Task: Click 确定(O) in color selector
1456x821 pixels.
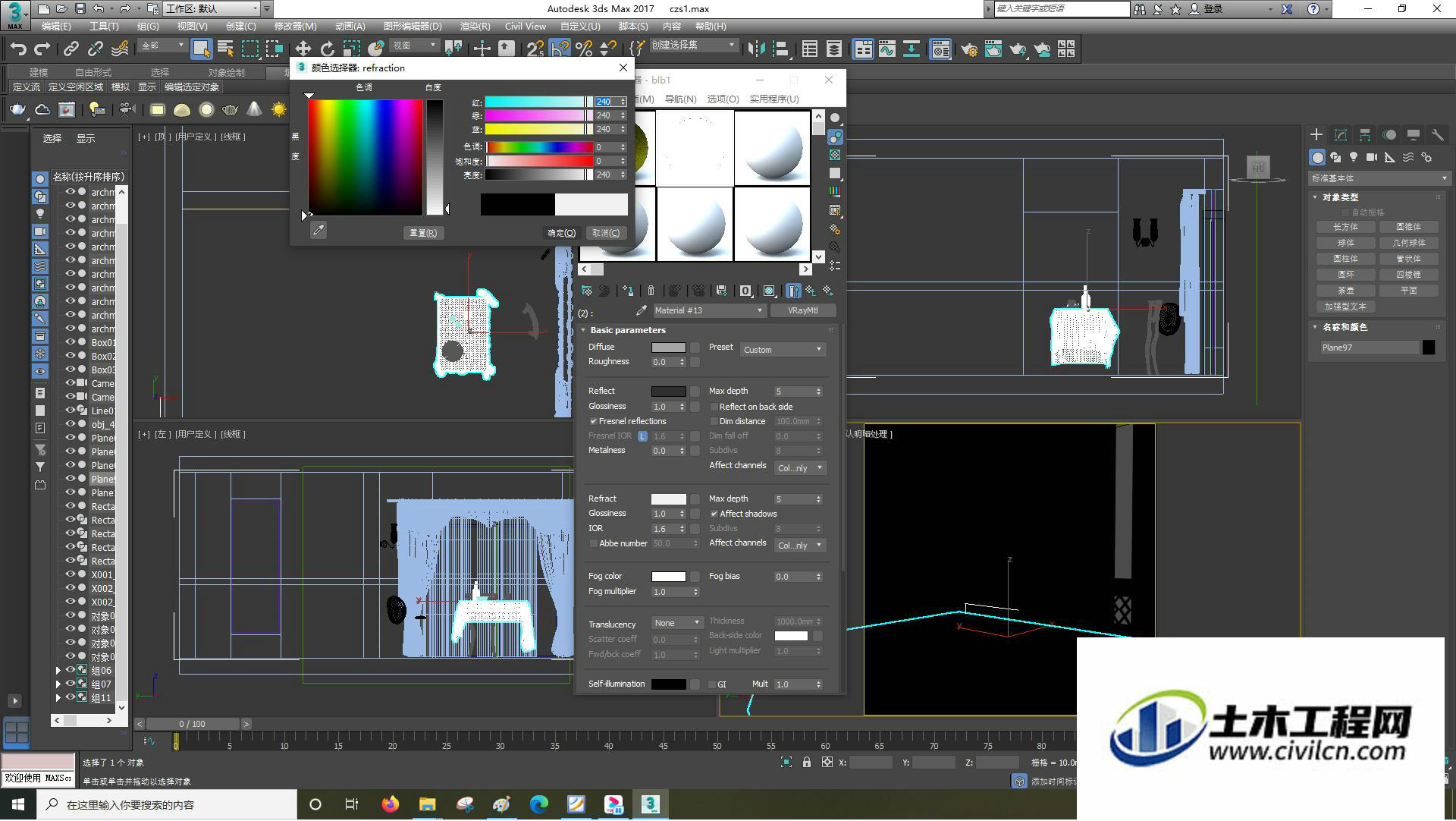Action: click(562, 233)
